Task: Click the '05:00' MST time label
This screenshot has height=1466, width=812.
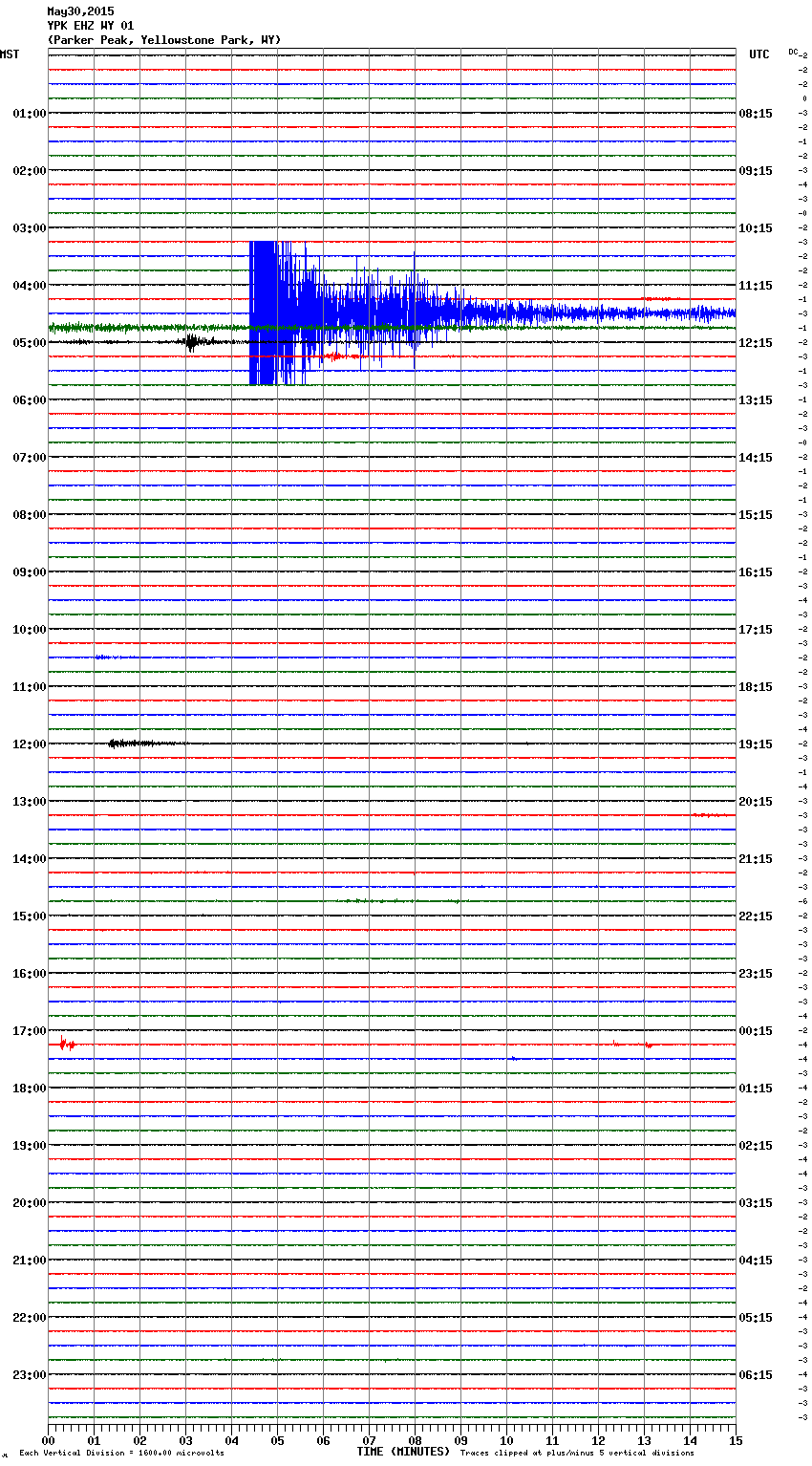Action: click(29, 342)
